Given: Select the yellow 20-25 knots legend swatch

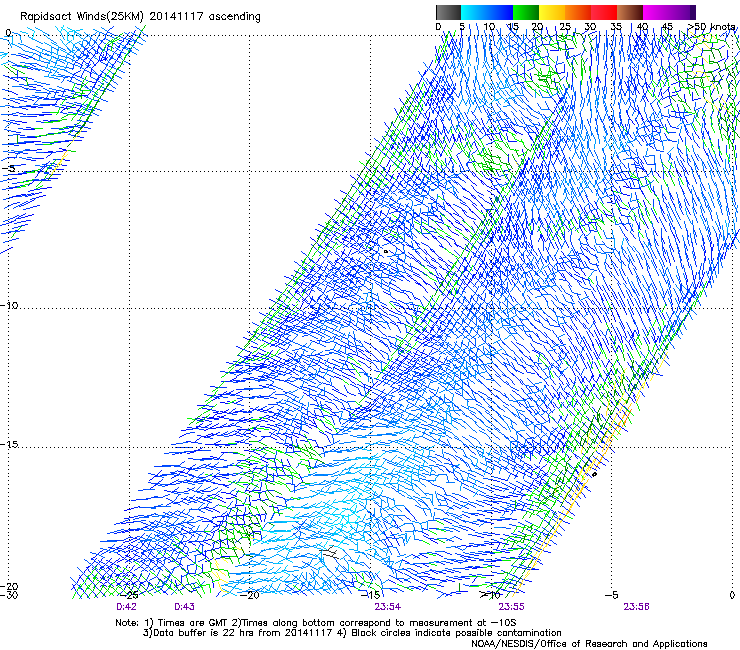Looking at the screenshot, I should (552, 12).
